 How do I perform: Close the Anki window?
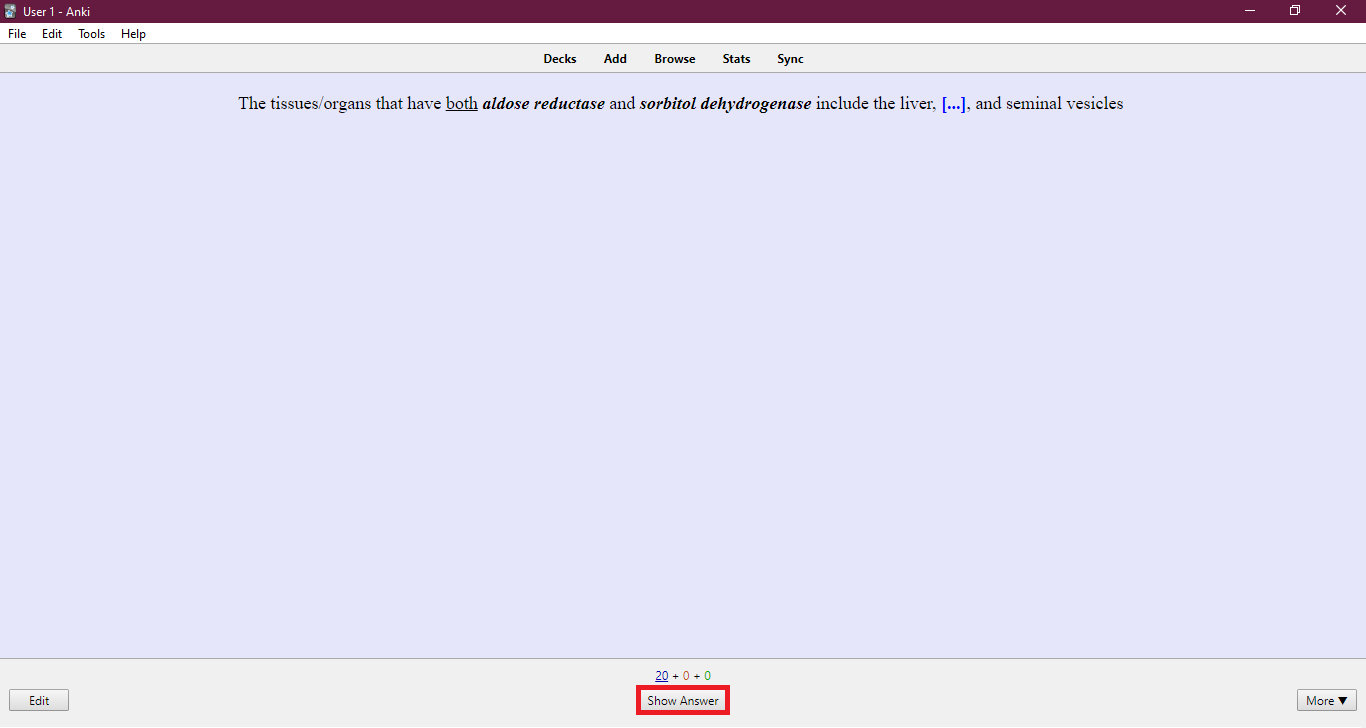1341,11
